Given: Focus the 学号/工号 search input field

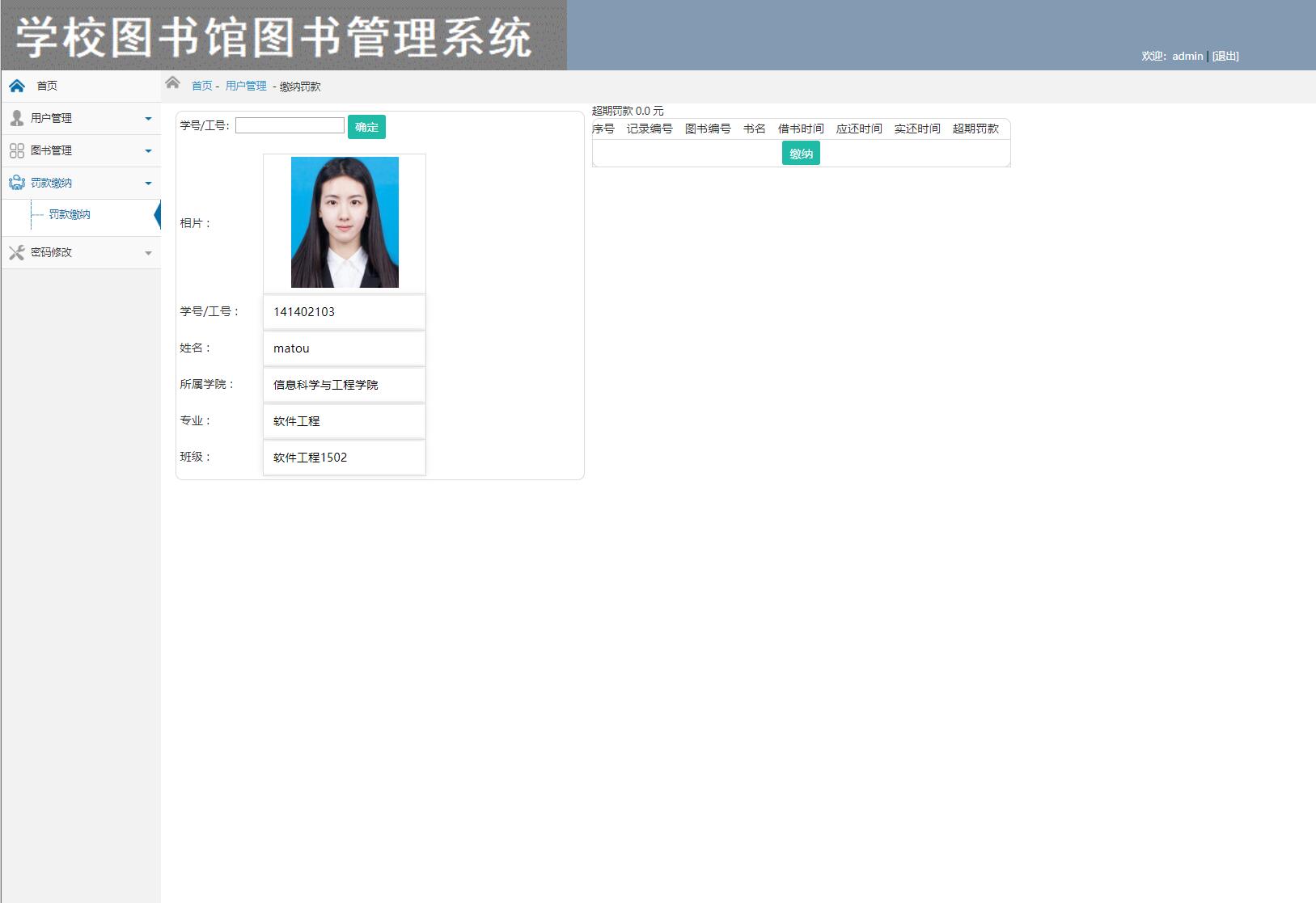Looking at the screenshot, I should point(290,125).
